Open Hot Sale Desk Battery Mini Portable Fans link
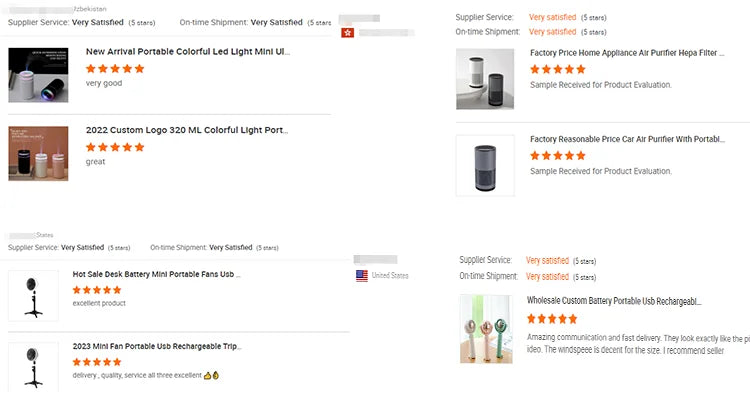The width and height of the screenshot is (750, 400). 156,274
